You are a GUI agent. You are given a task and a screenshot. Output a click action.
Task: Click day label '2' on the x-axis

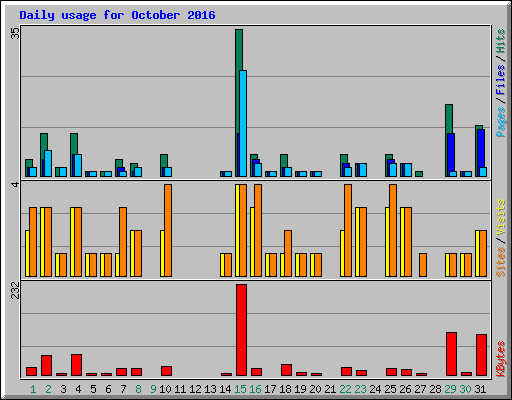click(x=48, y=389)
